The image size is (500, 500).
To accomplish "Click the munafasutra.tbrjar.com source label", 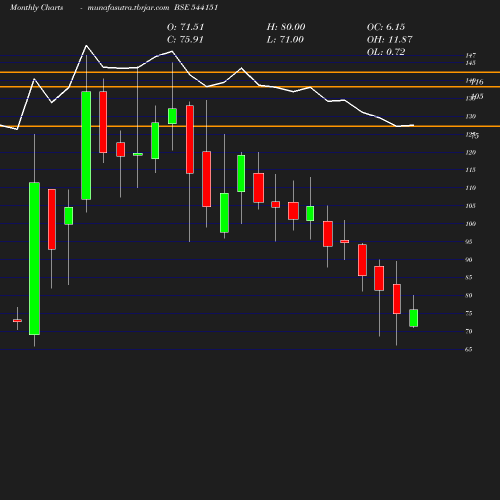I will pyautogui.click(x=128, y=8).
